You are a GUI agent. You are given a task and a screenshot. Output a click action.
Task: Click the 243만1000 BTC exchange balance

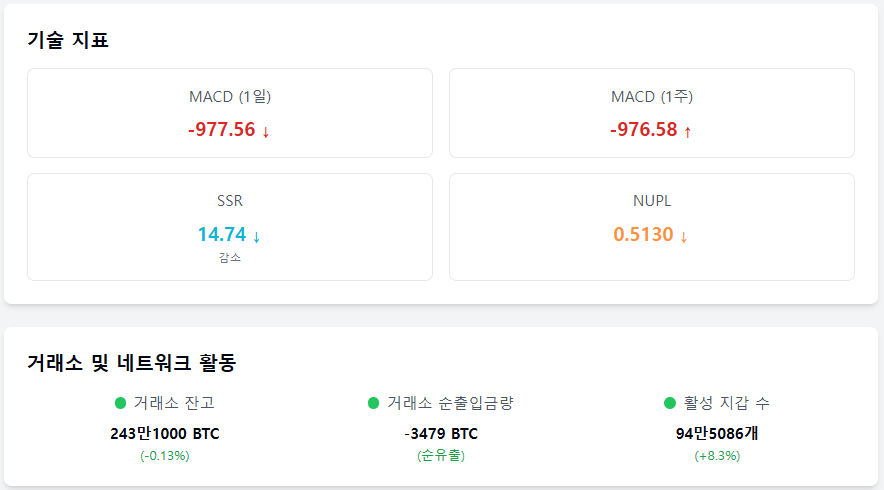pyautogui.click(x=165, y=434)
